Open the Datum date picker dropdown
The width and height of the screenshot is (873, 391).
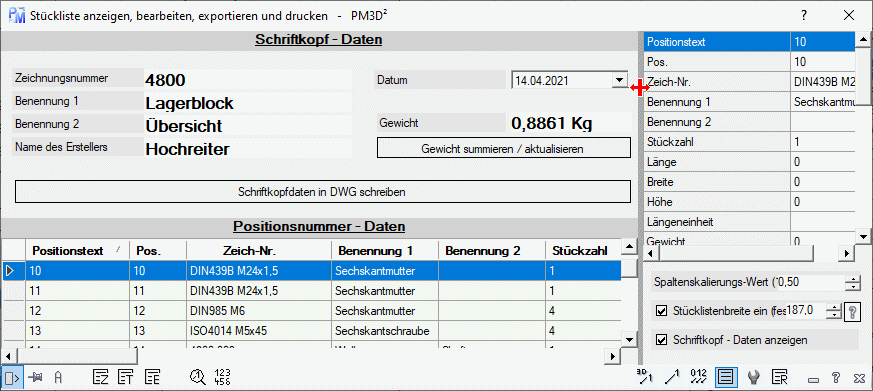click(619, 80)
